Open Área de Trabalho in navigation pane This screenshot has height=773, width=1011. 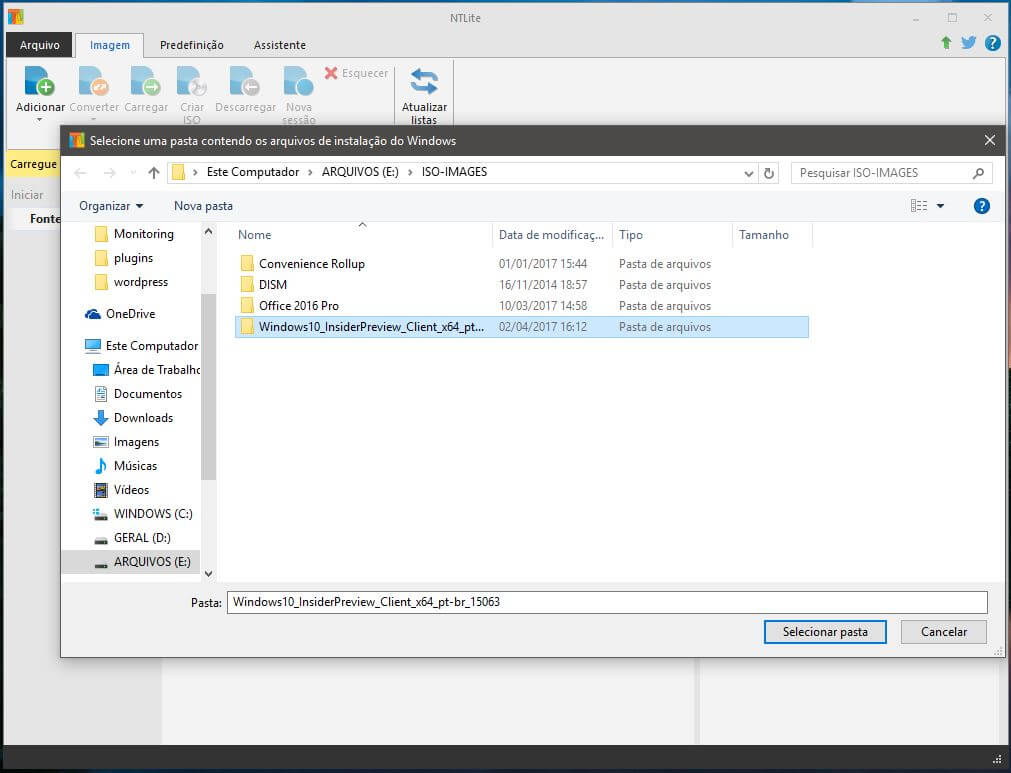146,370
